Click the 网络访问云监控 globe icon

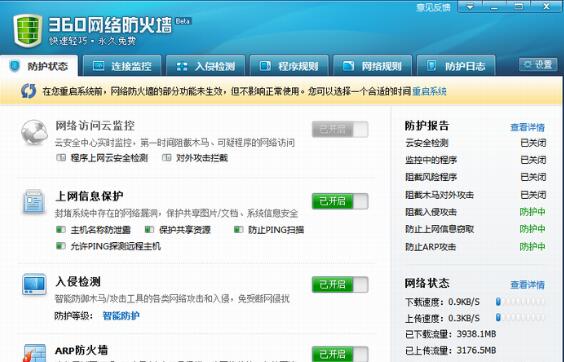(x=34, y=132)
